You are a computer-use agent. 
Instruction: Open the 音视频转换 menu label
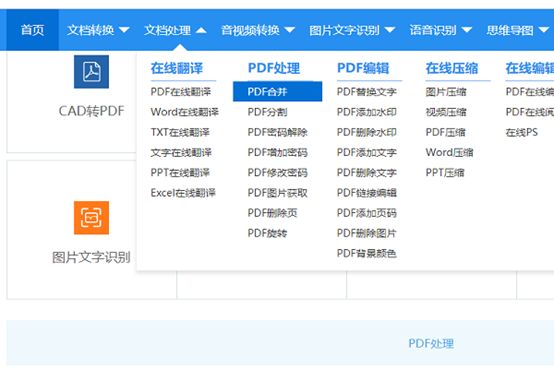pos(250,30)
